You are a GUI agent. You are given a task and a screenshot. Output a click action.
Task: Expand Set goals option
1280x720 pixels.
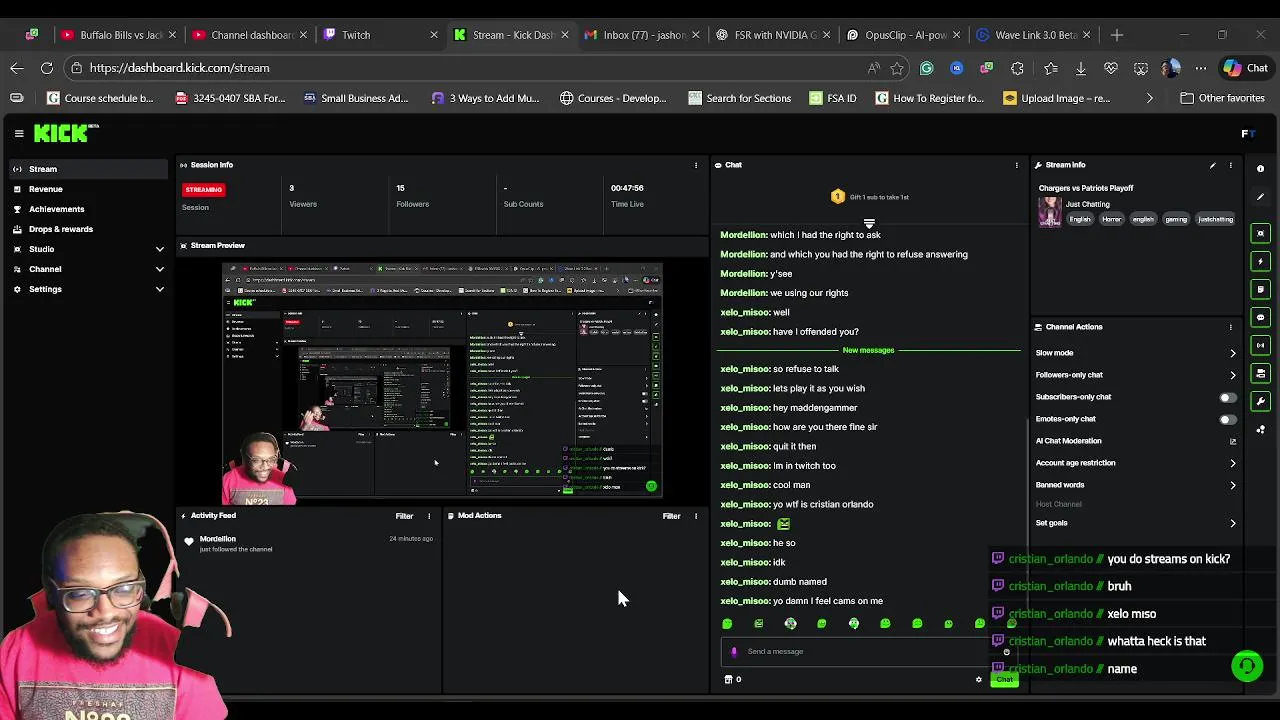1232,523
